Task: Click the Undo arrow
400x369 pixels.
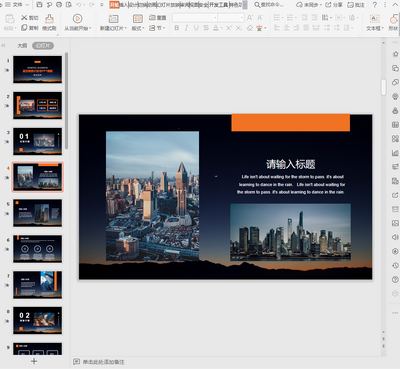Action: click(79, 5)
